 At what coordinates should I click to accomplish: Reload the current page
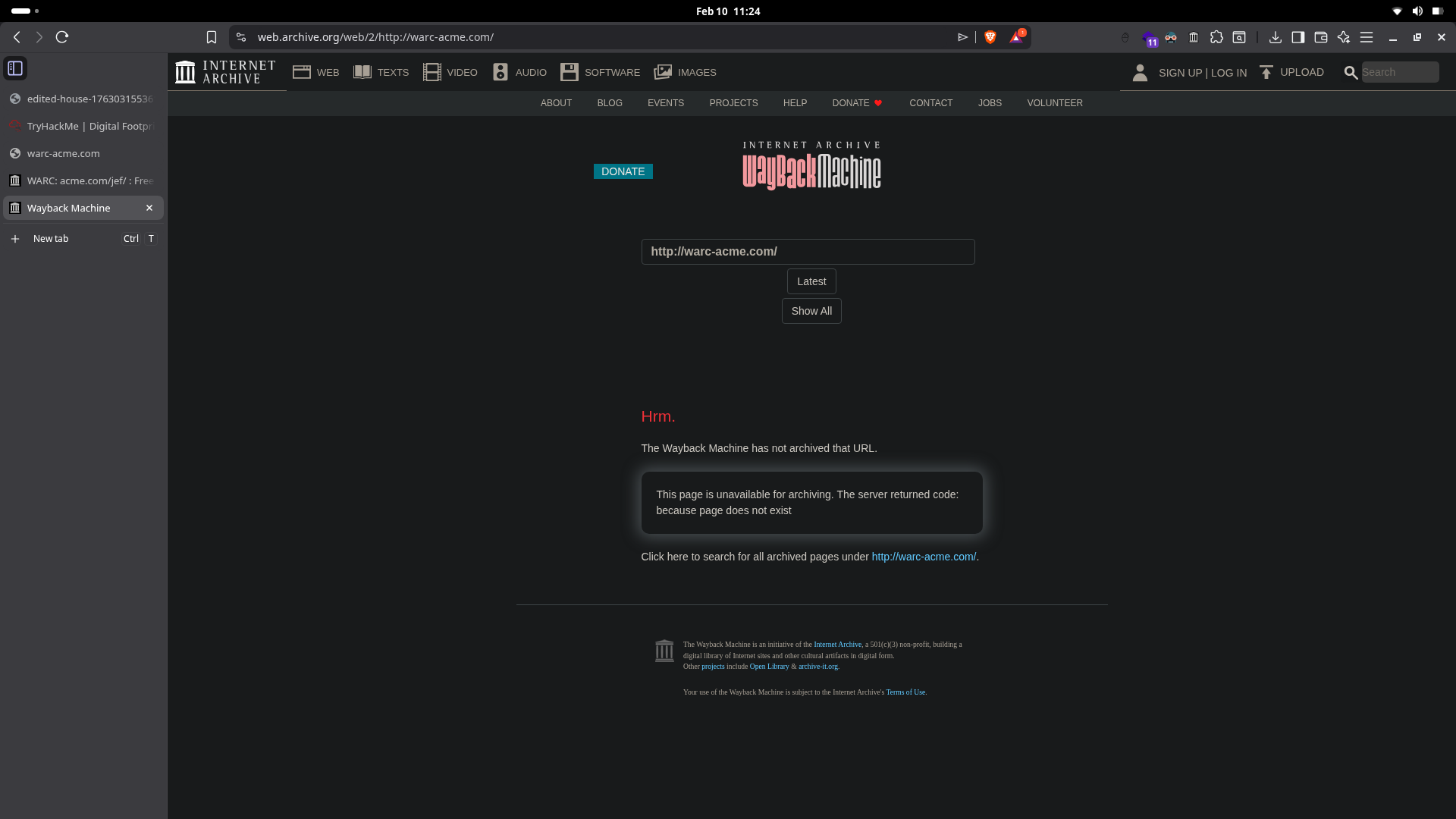click(62, 37)
